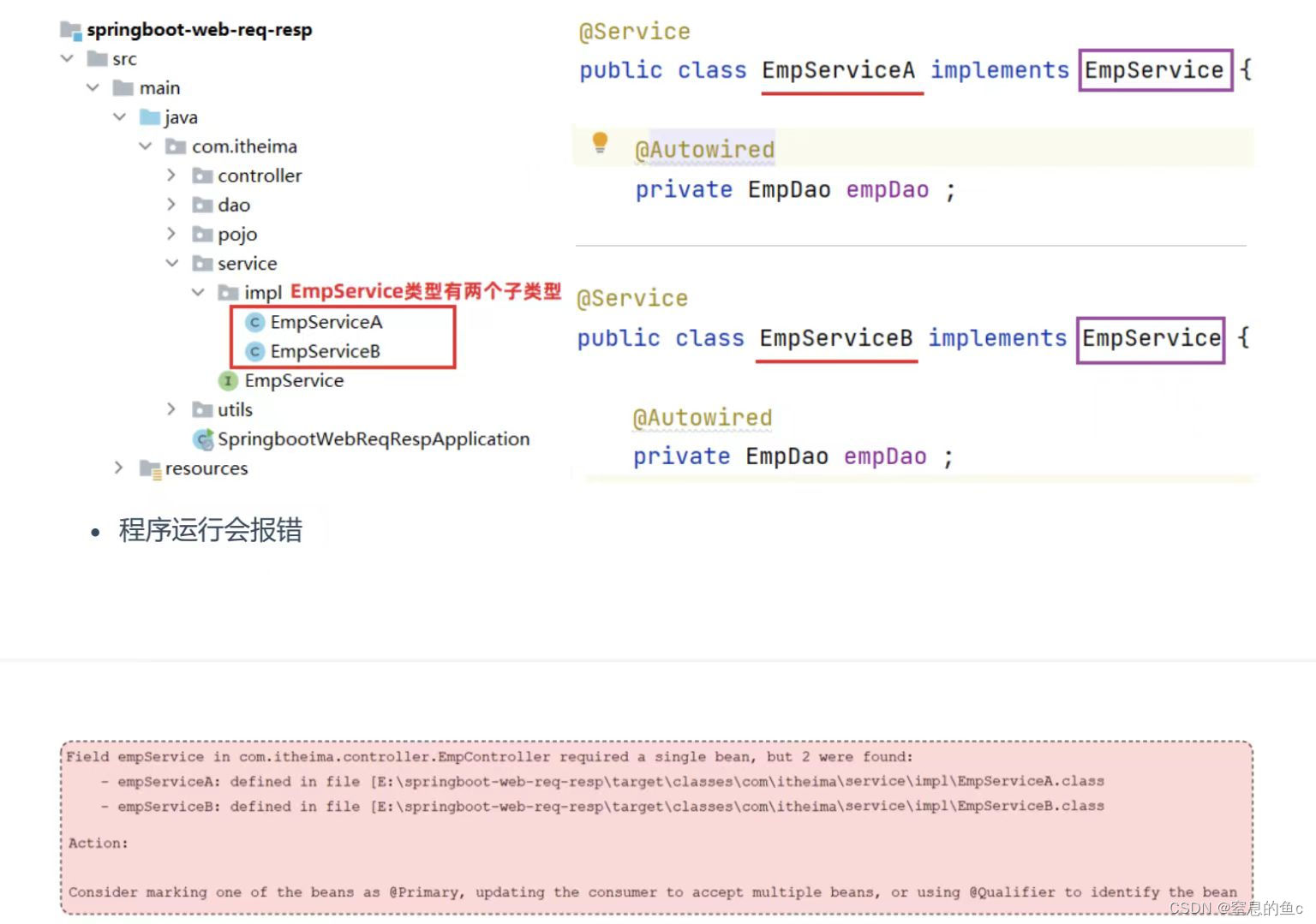Select the resources folder label

(206, 468)
